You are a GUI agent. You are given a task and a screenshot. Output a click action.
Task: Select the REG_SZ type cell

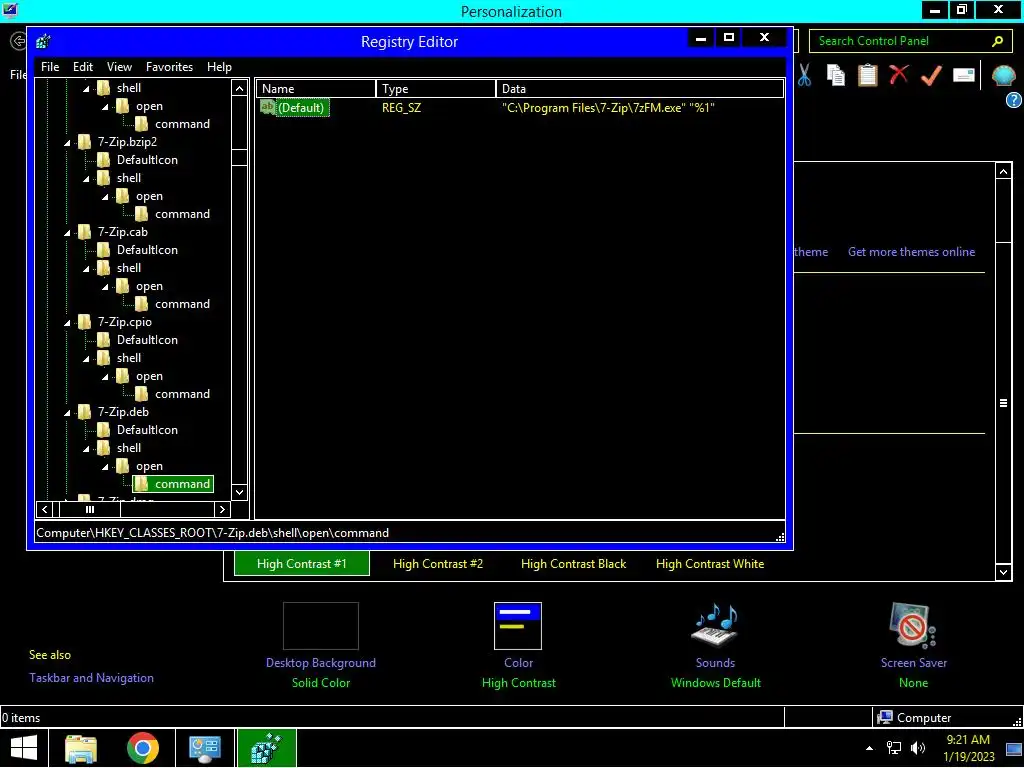point(401,108)
